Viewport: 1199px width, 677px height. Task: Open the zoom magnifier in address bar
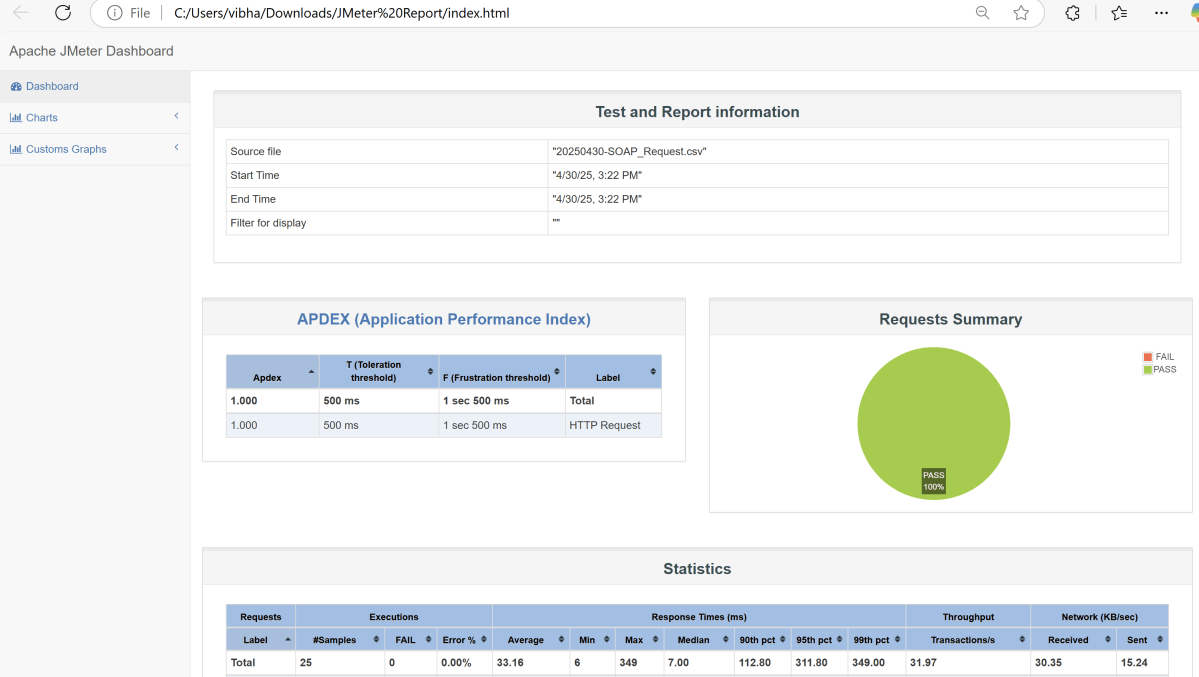(x=983, y=13)
